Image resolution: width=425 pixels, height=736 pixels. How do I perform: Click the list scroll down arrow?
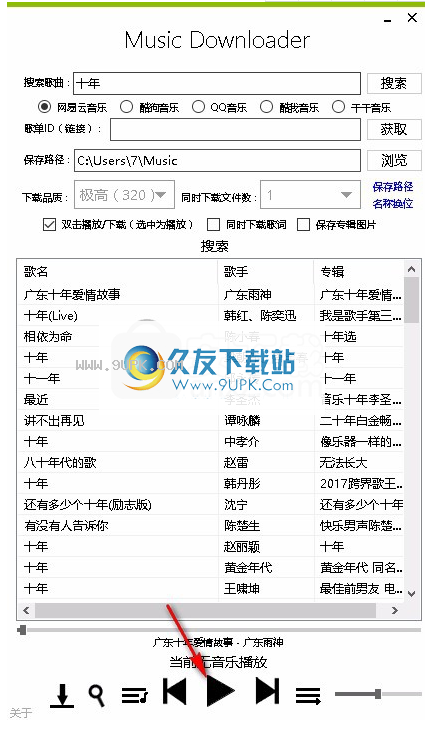[x=411, y=593]
